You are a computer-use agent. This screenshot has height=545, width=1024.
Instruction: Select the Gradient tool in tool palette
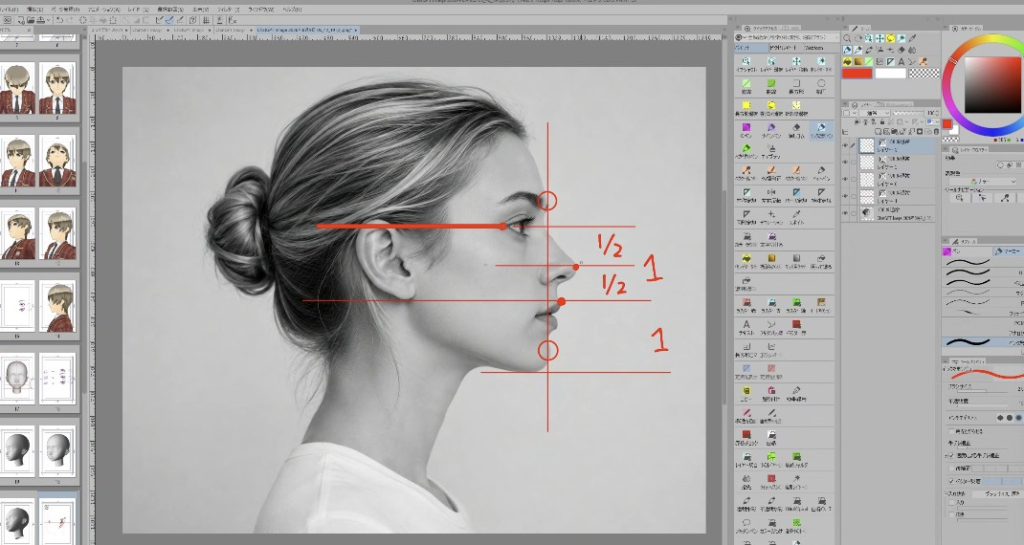click(858, 62)
